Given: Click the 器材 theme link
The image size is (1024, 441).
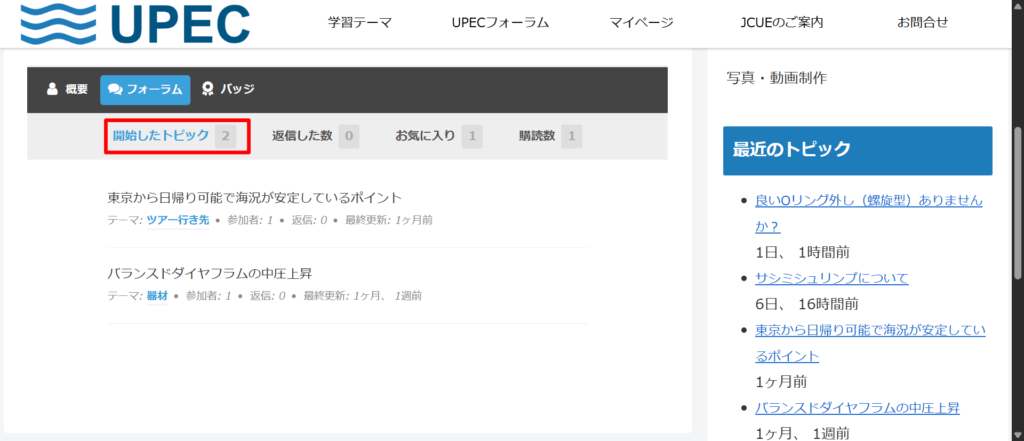Looking at the screenshot, I should point(157,296).
